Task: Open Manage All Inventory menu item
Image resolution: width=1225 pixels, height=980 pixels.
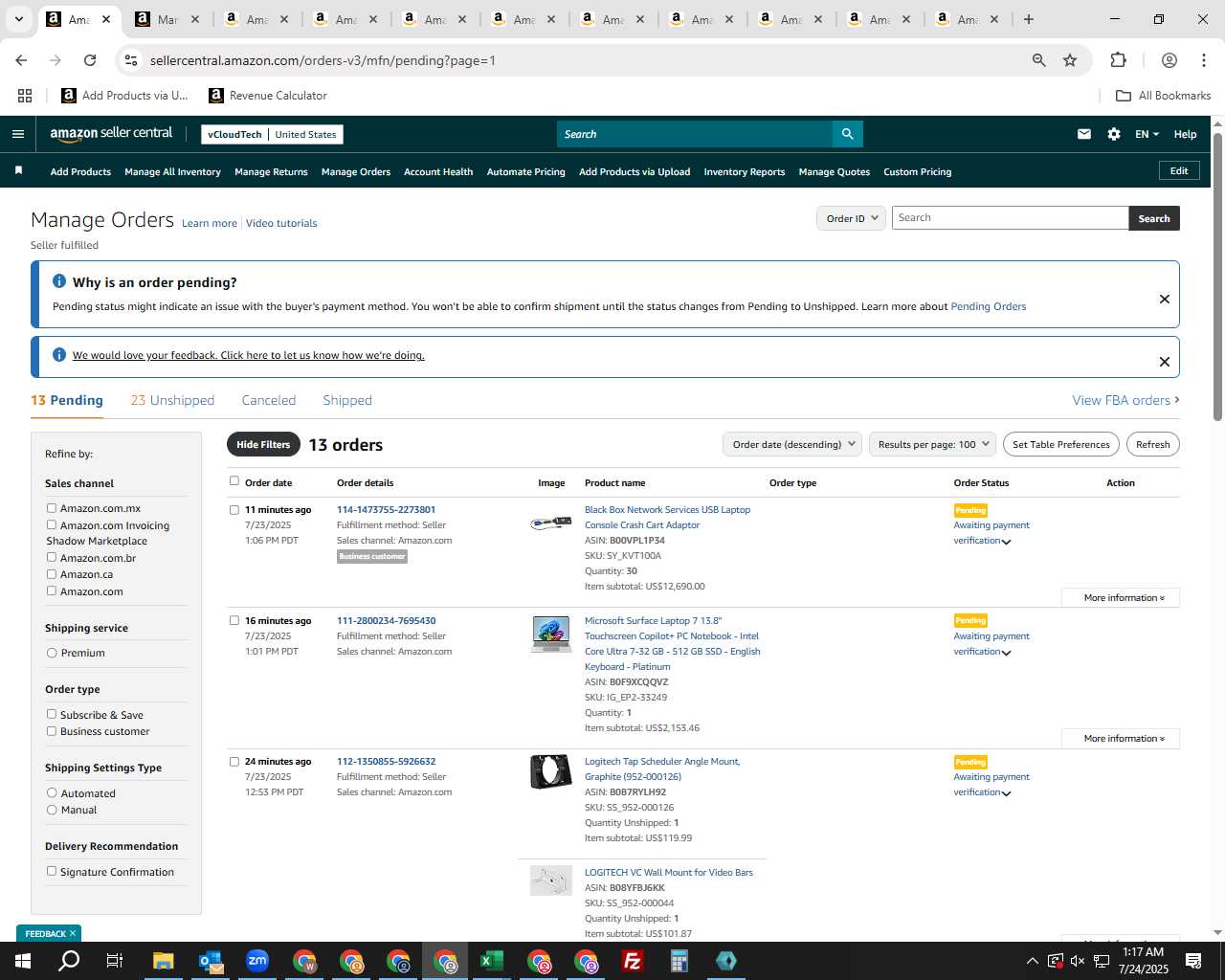Action: (172, 172)
